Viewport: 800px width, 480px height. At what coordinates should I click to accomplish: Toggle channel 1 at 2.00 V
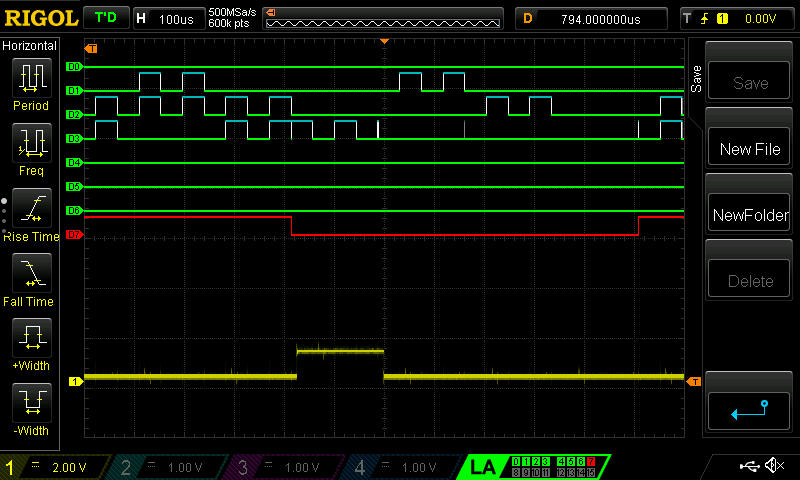click(55, 467)
